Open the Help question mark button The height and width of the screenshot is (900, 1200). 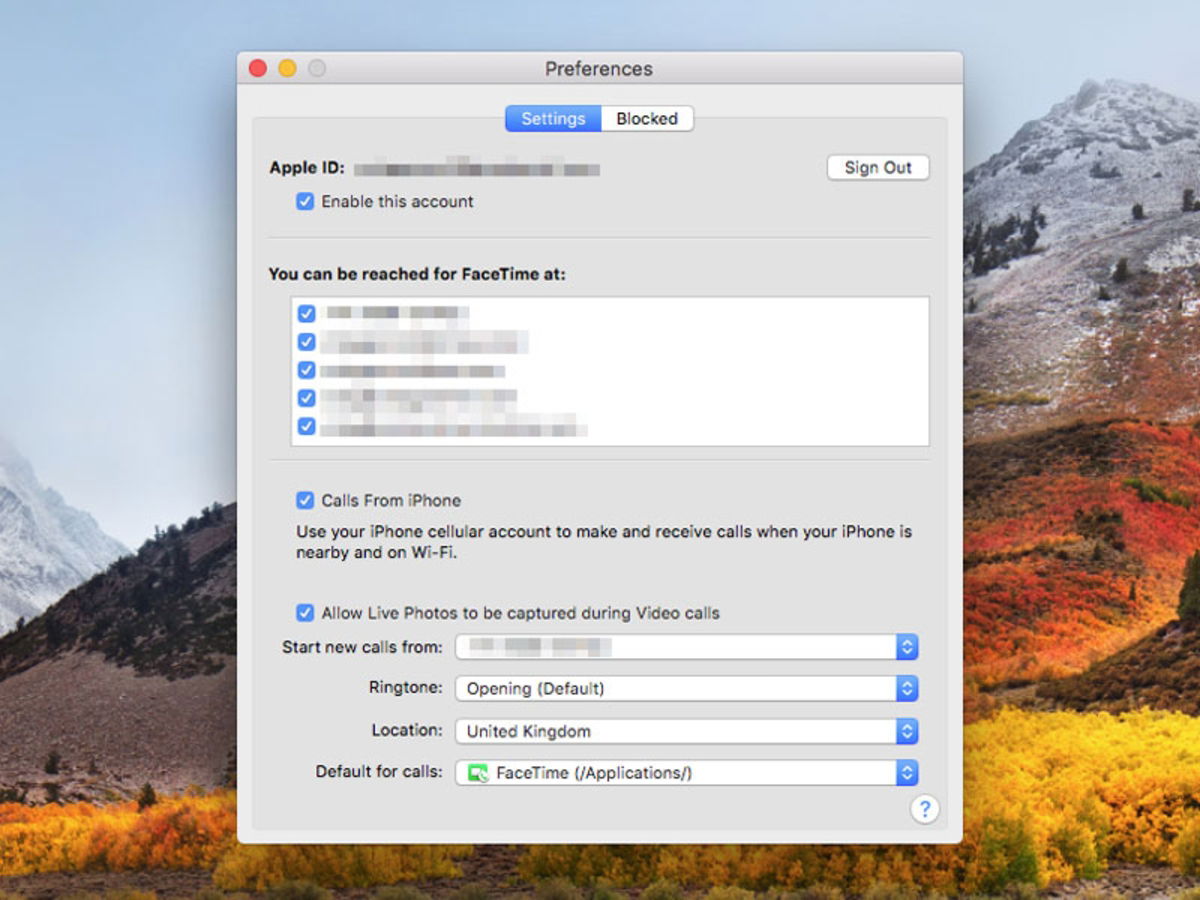tap(925, 809)
